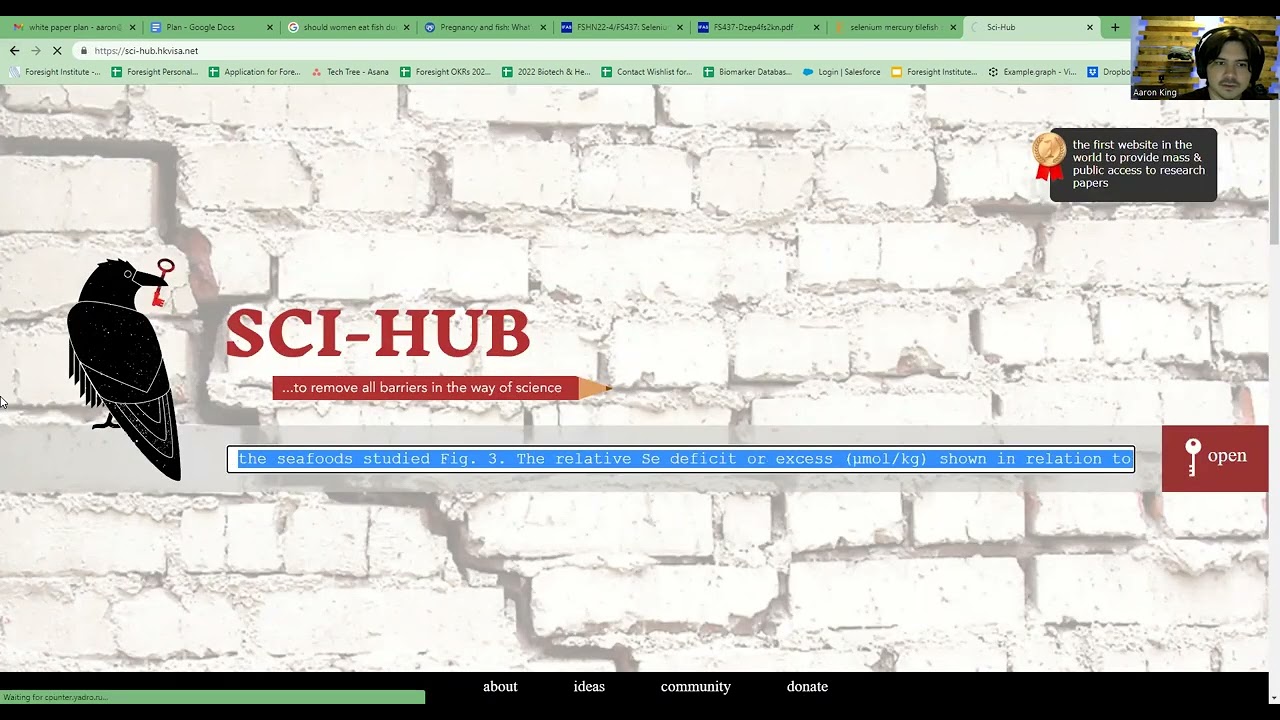Click the gold medal award icon
This screenshot has height=720, width=1280.
(1049, 156)
